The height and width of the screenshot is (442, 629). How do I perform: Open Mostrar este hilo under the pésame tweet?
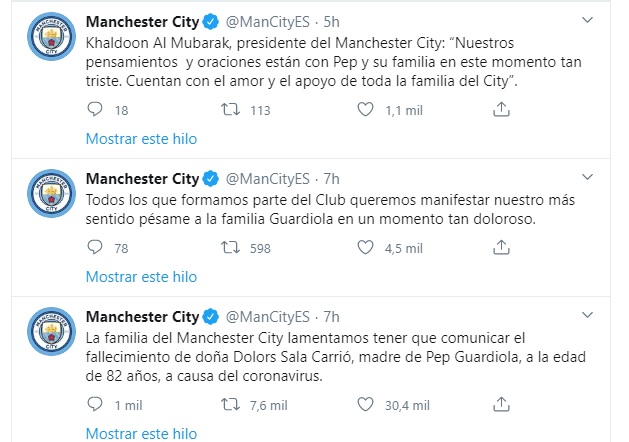[141, 277]
